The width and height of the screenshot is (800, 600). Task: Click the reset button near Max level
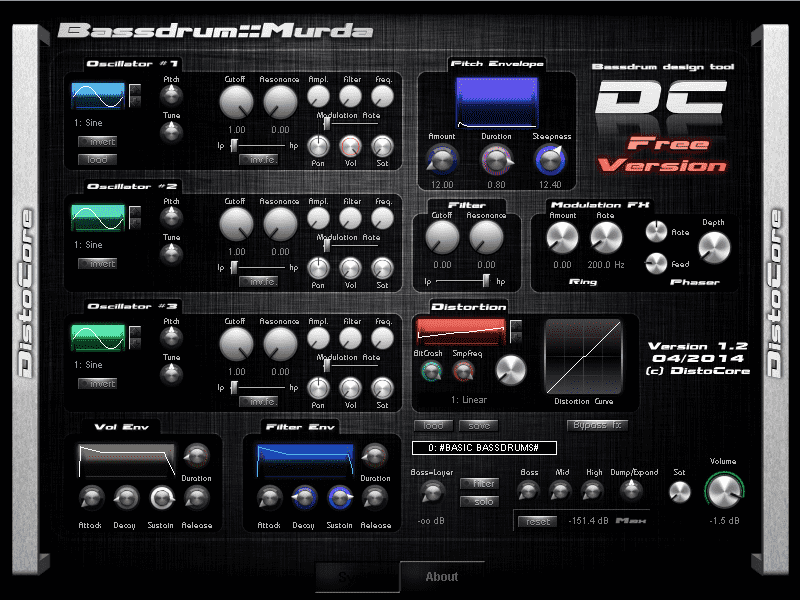pyautogui.click(x=538, y=521)
